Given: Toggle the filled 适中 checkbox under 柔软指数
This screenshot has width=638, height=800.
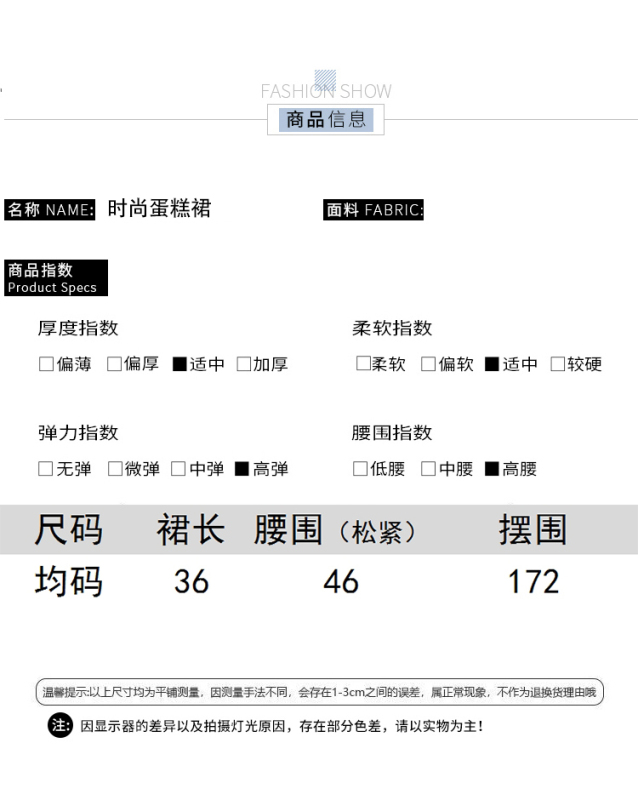Looking at the screenshot, I should [x=492, y=364].
